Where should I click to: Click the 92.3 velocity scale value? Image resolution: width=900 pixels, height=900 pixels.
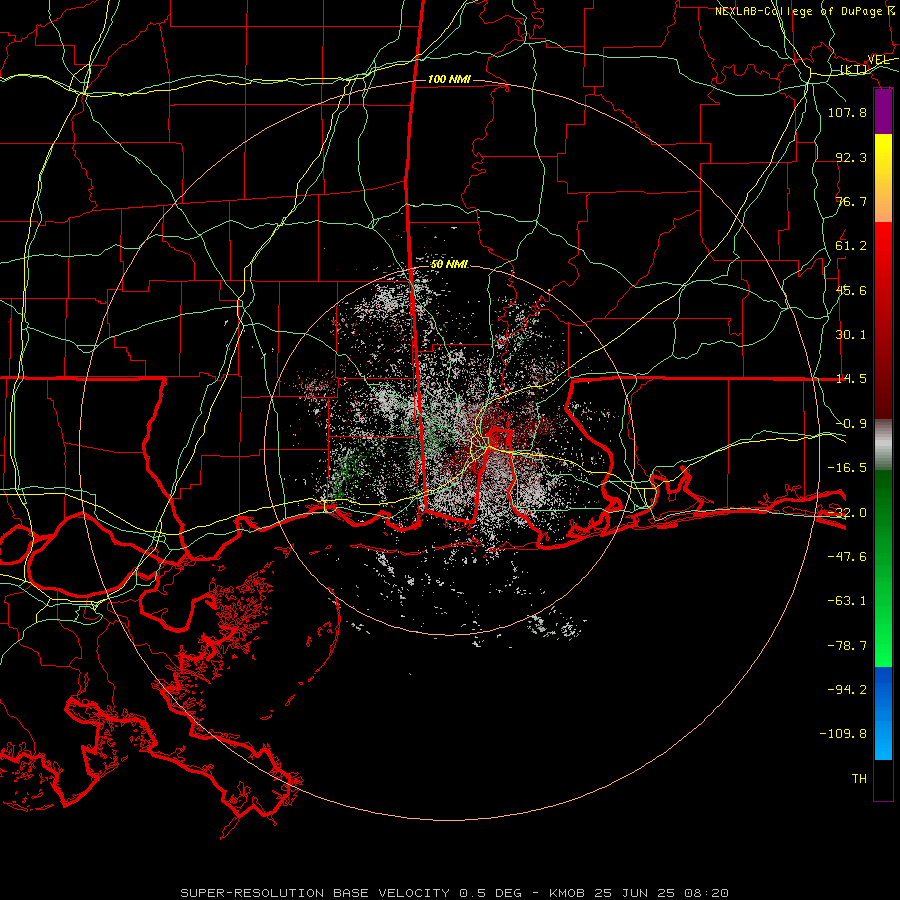pyautogui.click(x=851, y=157)
